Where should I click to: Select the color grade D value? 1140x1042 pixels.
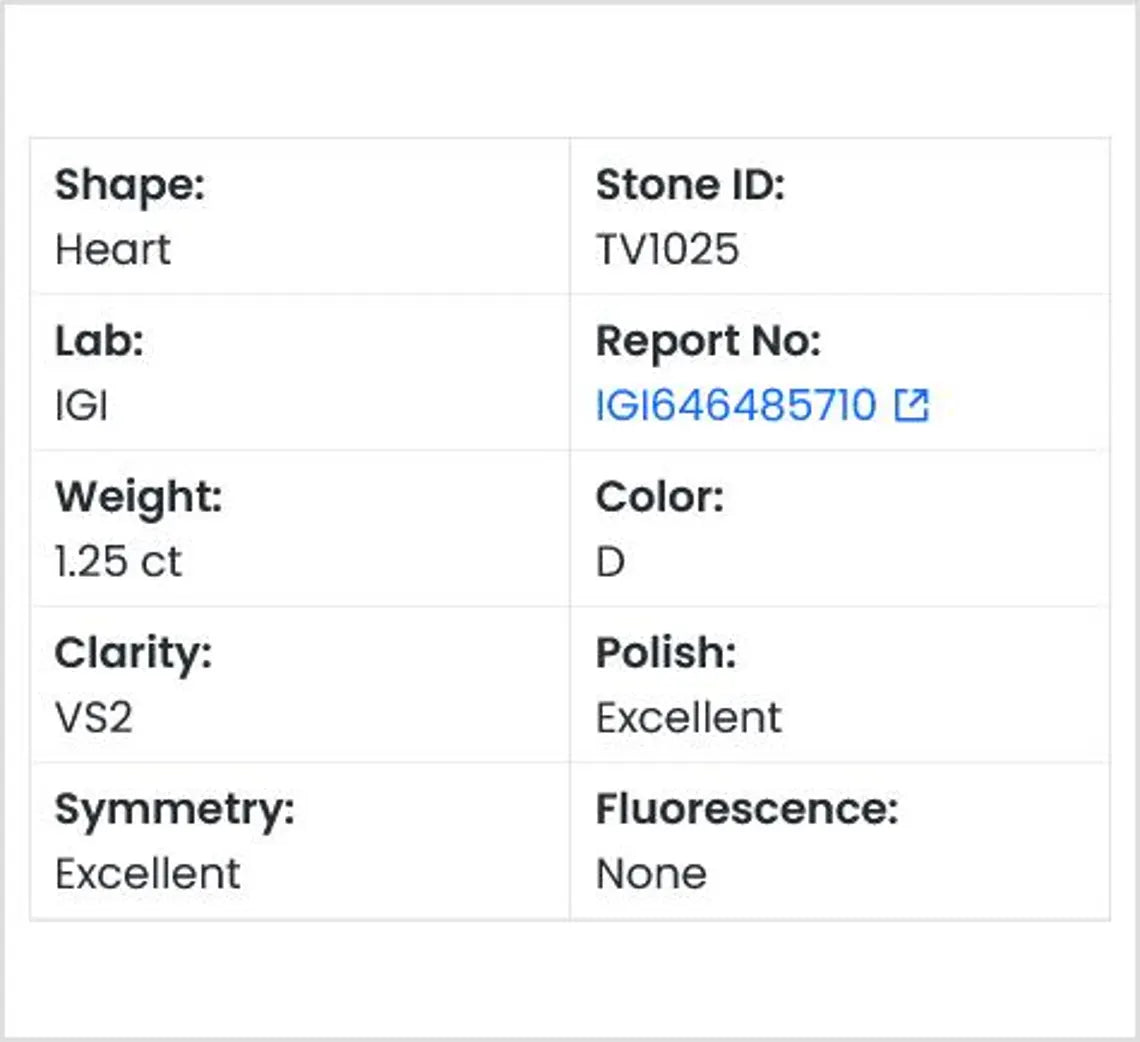610,562
